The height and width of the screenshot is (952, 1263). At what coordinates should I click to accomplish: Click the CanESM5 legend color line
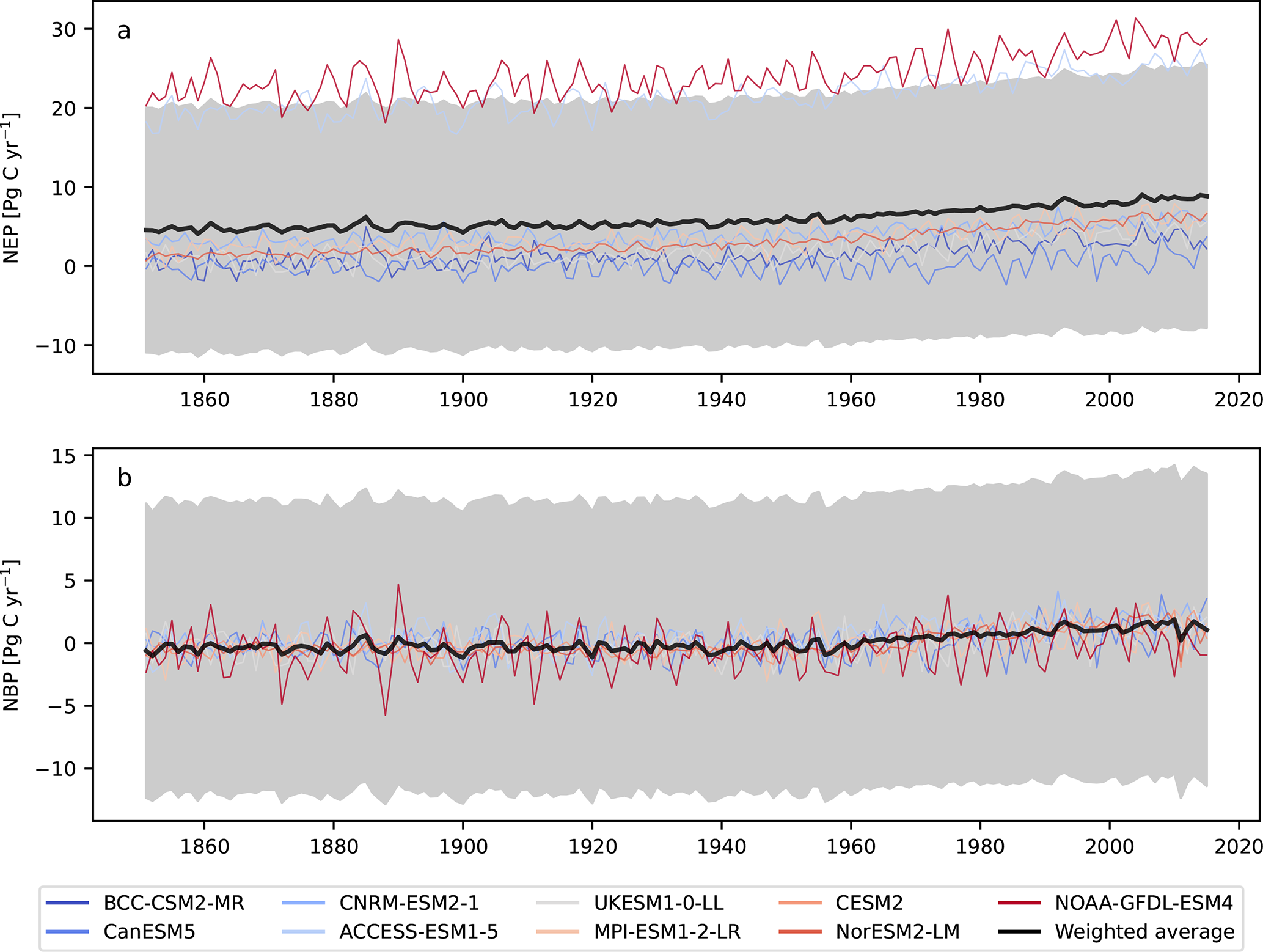point(67,931)
